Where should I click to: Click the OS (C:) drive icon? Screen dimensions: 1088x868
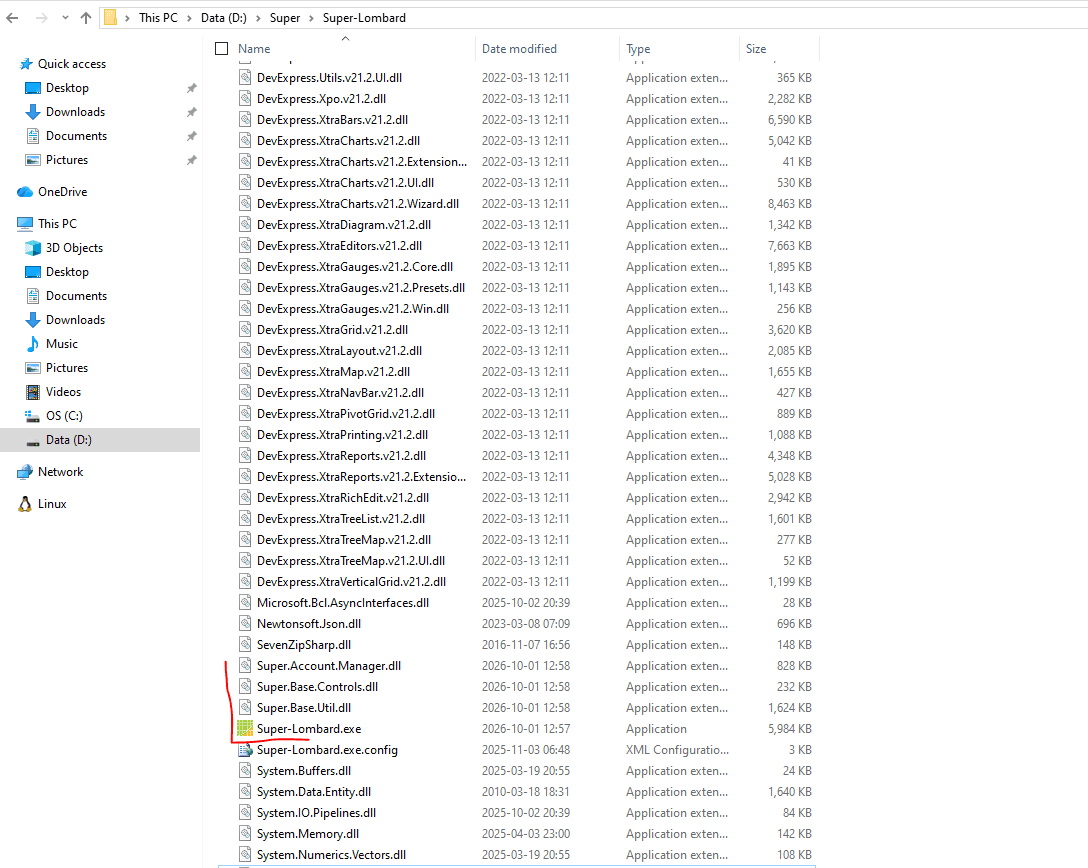click(x=33, y=416)
